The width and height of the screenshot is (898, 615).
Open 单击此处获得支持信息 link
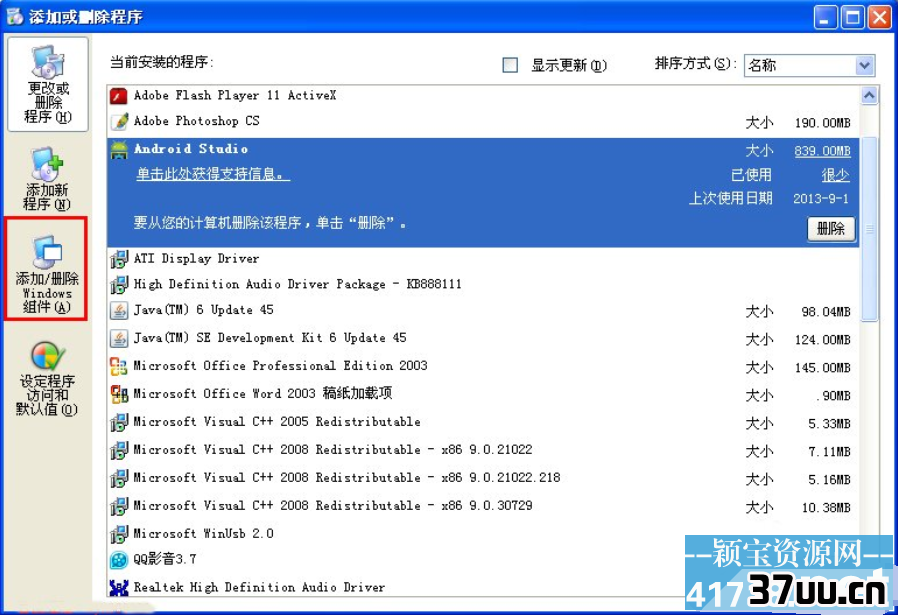pos(212,174)
